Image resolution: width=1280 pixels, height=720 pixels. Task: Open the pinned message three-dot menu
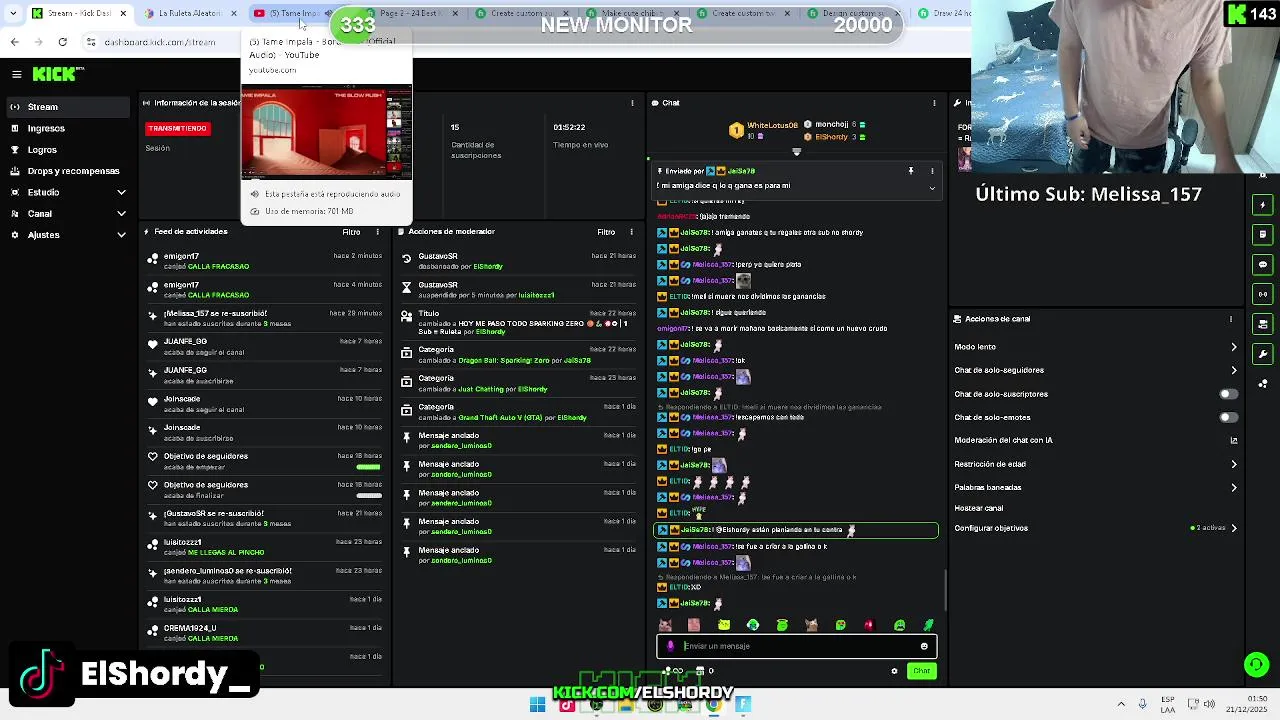[x=932, y=171]
